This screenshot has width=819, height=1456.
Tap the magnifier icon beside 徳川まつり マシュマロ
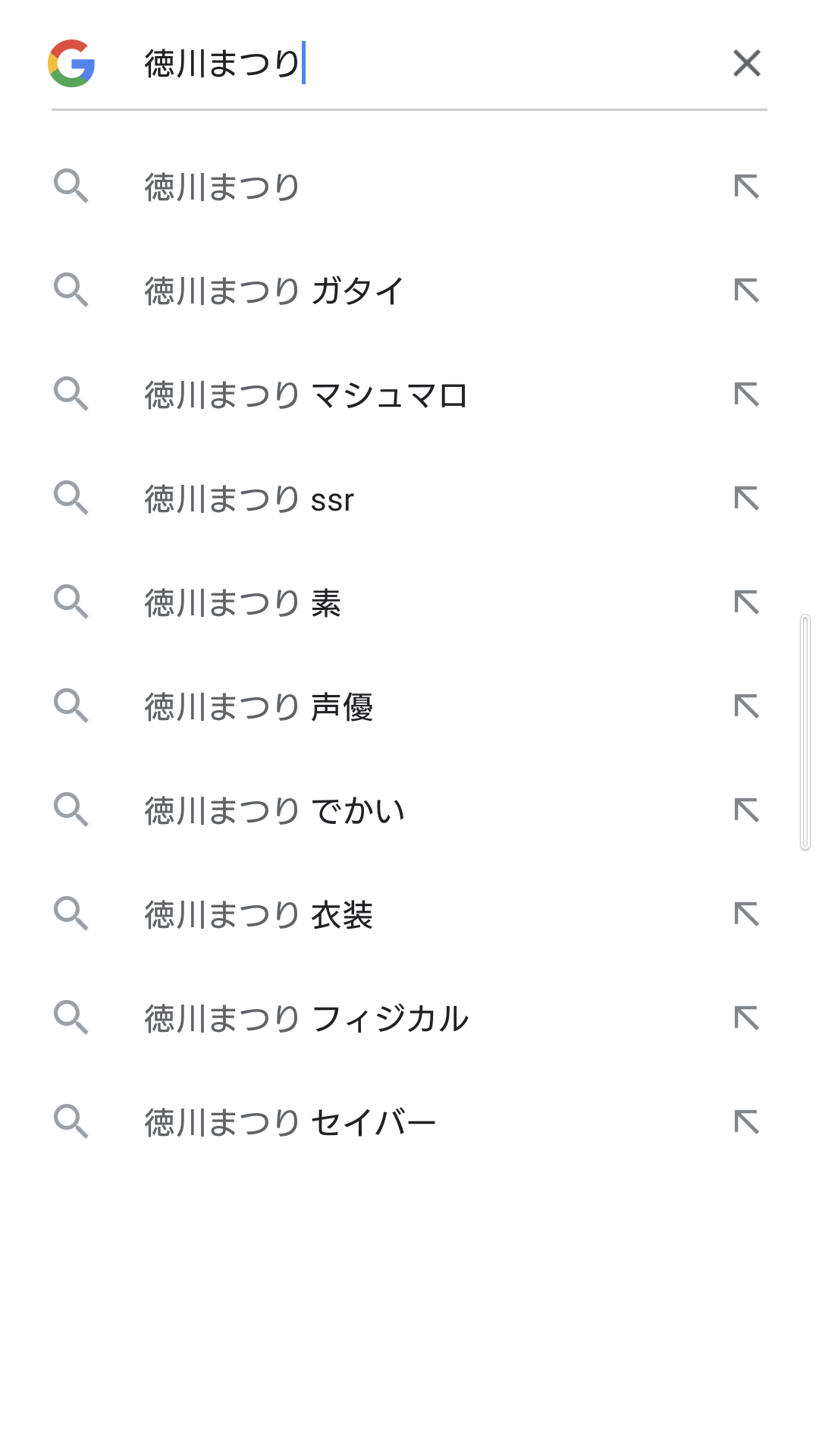click(x=71, y=395)
